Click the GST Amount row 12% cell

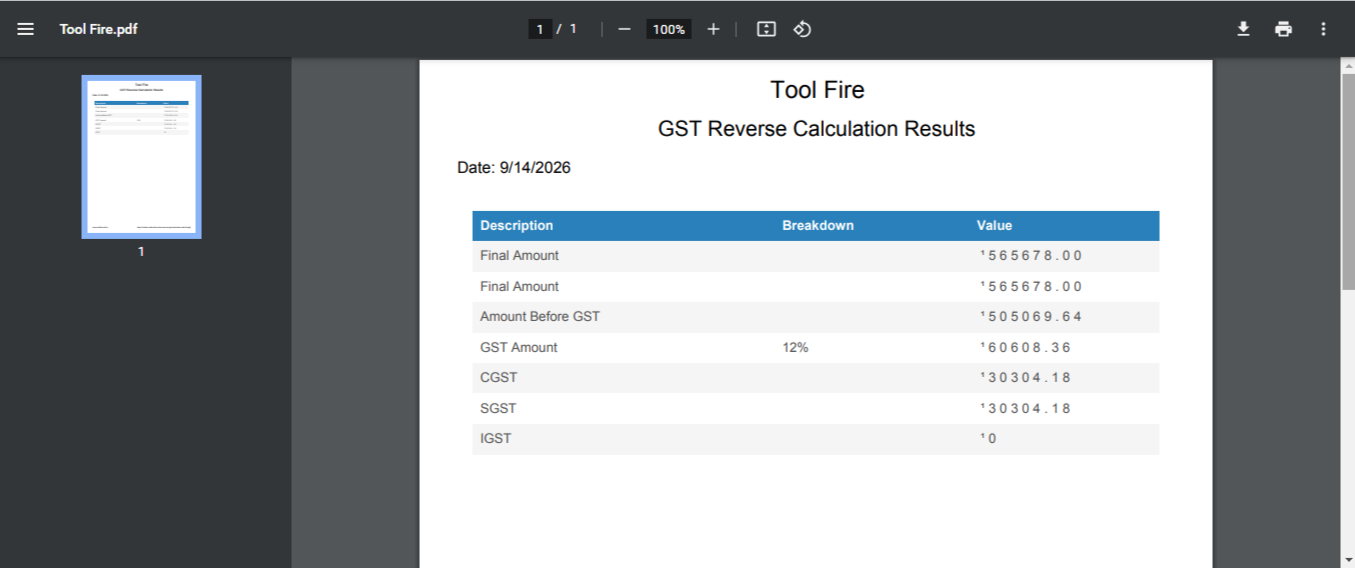(795, 347)
